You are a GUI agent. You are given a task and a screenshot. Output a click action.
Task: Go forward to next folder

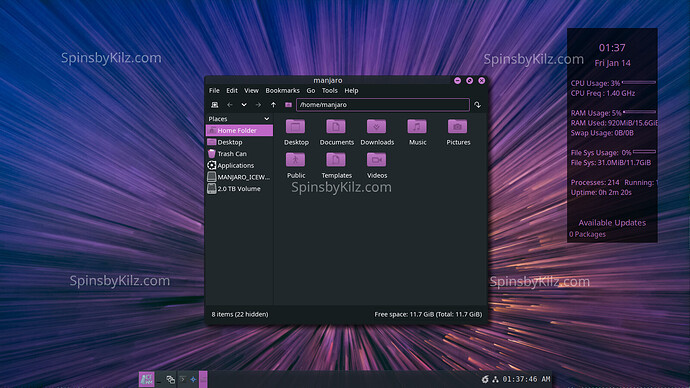[x=258, y=105]
